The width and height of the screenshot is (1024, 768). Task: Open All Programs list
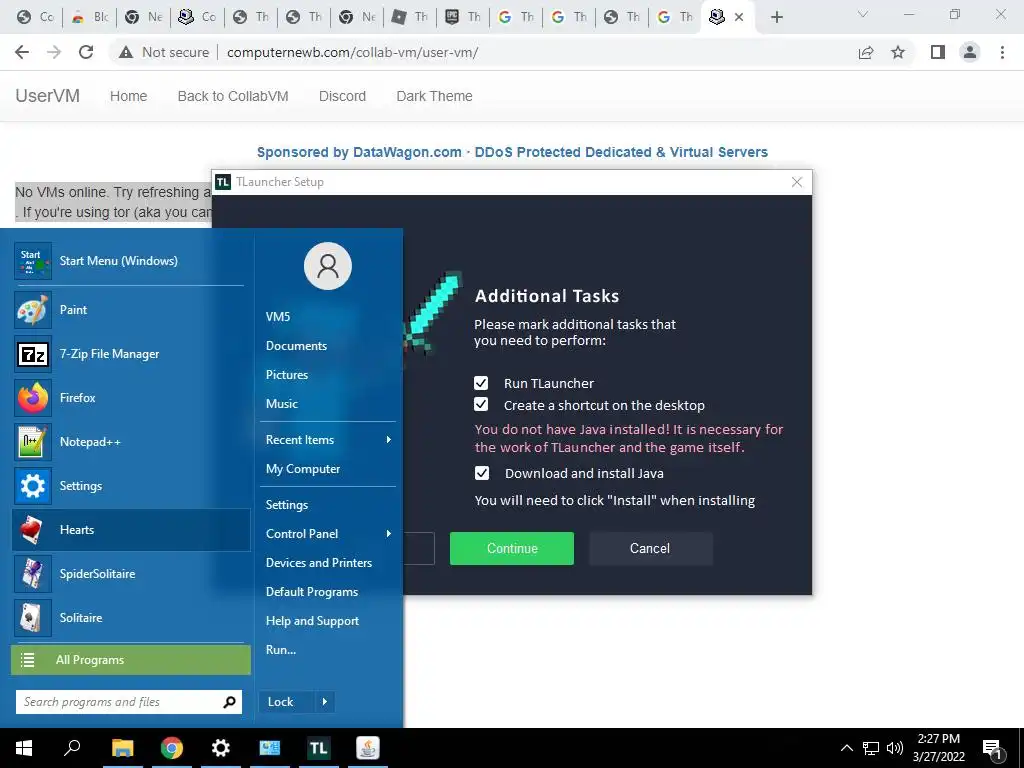[x=131, y=660]
